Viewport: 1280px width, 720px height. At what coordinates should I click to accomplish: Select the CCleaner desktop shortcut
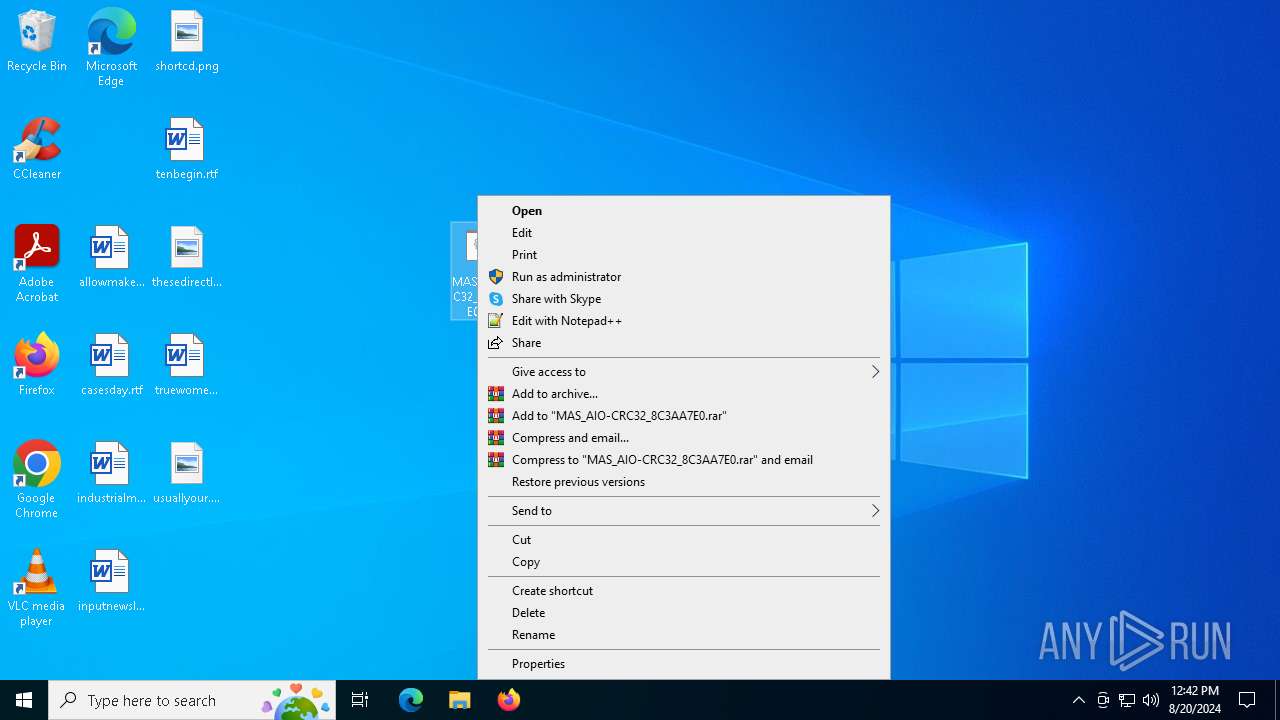point(37,150)
